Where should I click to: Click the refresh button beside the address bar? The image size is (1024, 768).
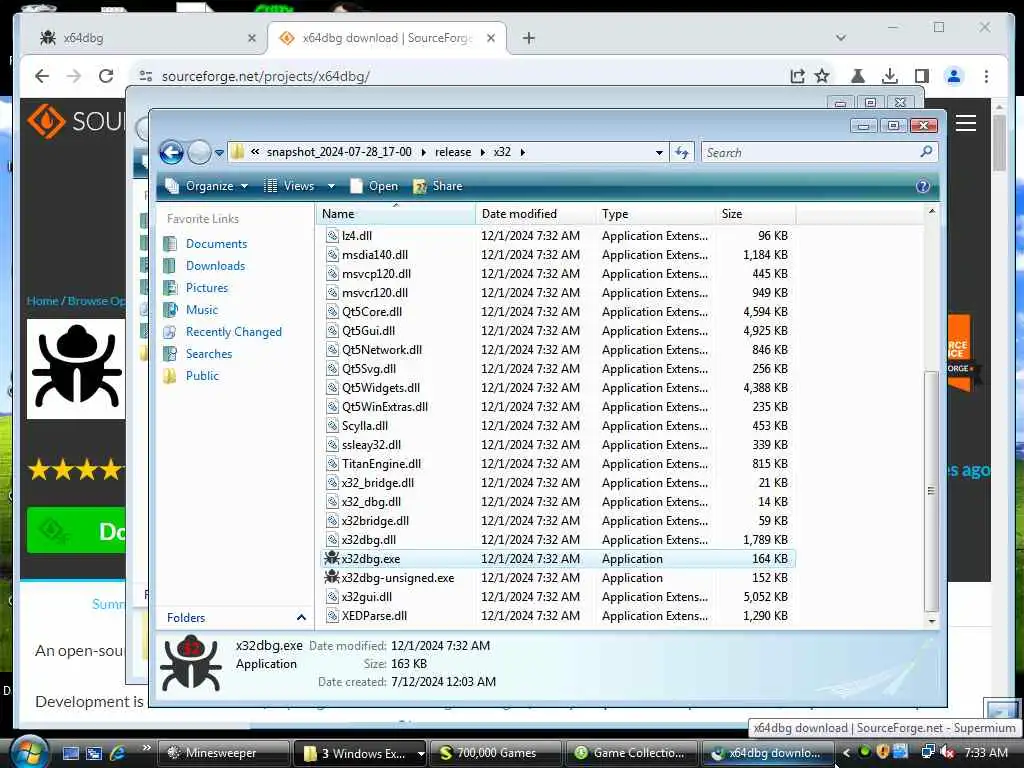[682, 152]
